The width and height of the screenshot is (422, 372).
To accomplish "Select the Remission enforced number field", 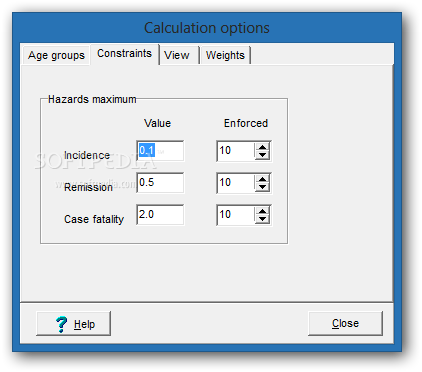I will click(236, 183).
